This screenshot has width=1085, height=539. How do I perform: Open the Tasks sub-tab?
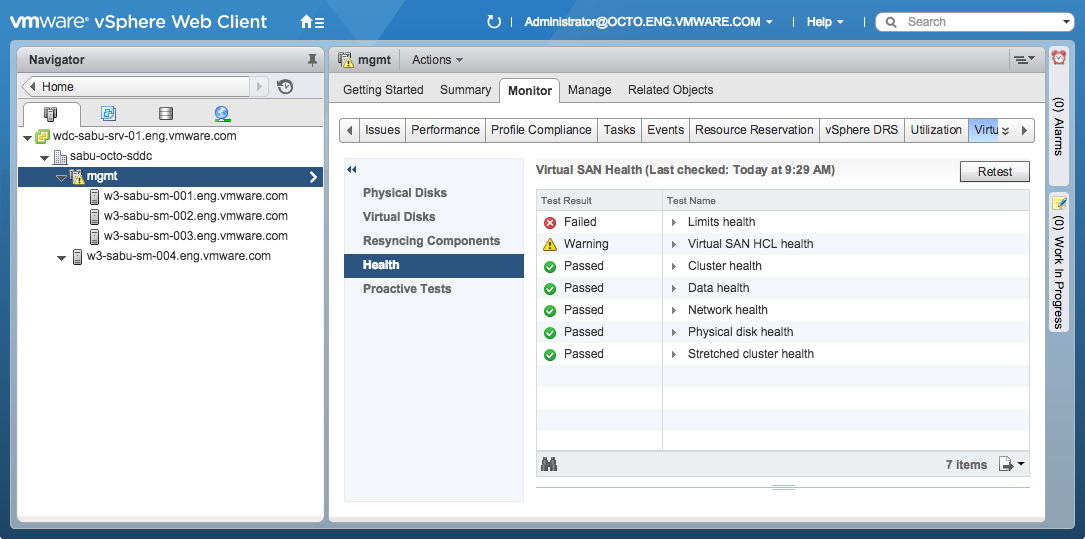click(619, 130)
